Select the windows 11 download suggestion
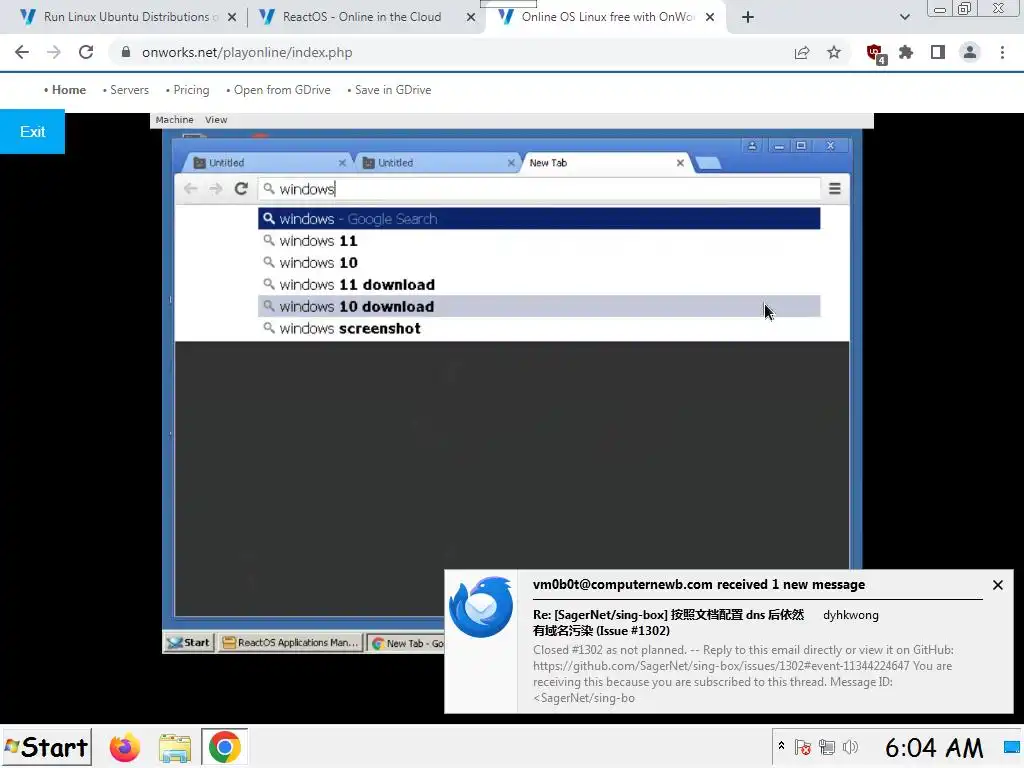This screenshot has height=768, width=1024. point(539,285)
